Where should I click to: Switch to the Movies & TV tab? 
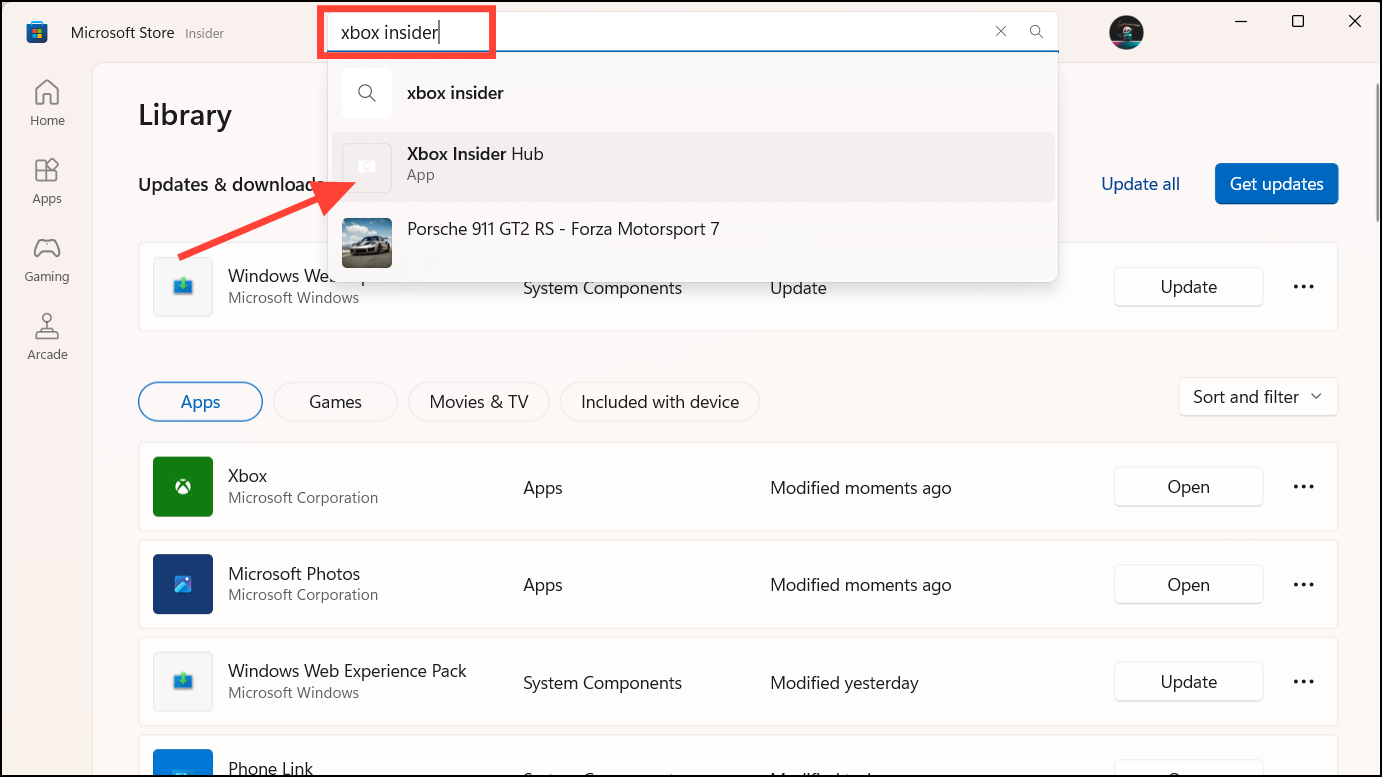[x=479, y=402]
